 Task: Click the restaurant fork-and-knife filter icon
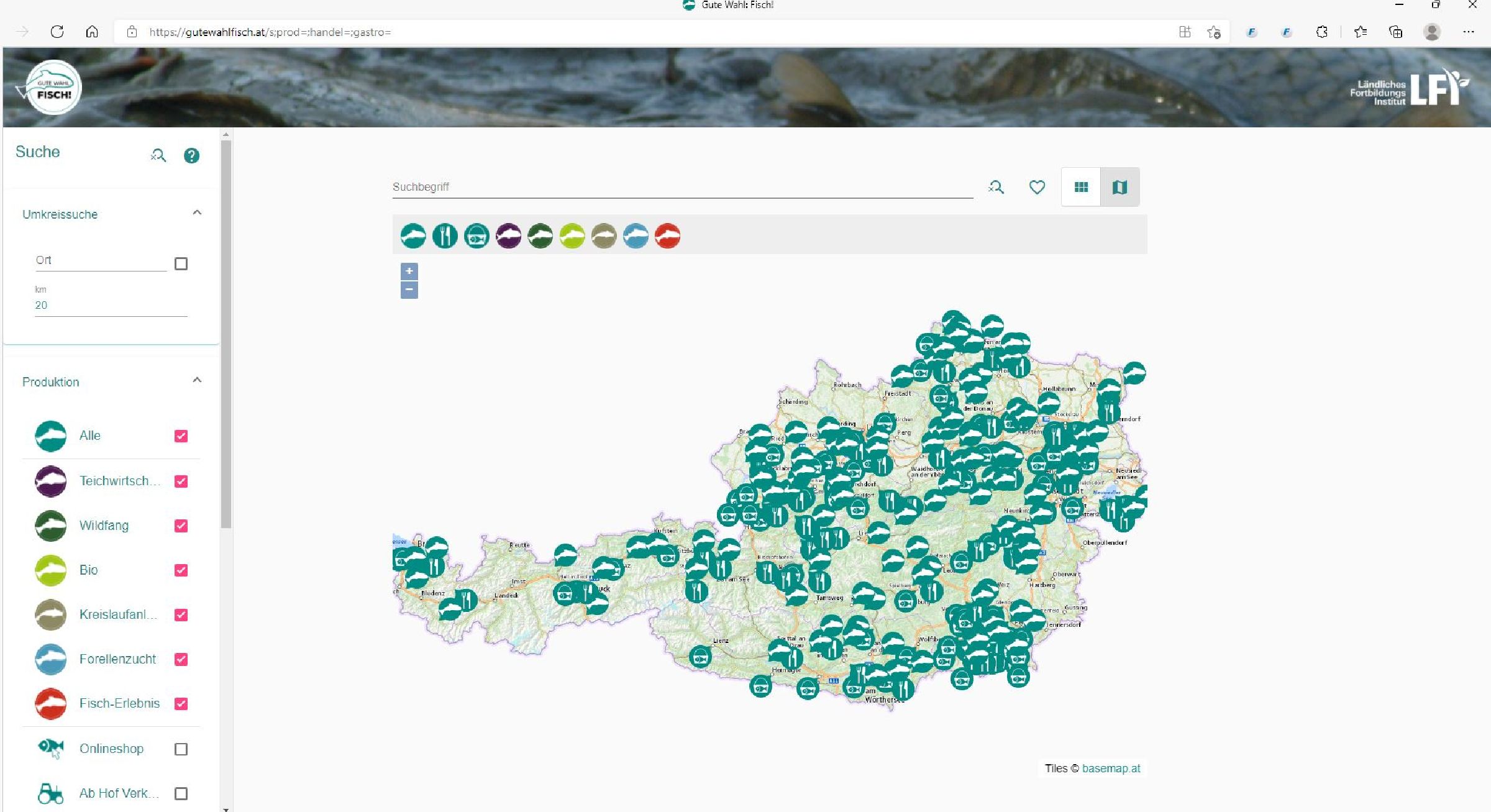tap(445, 236)
